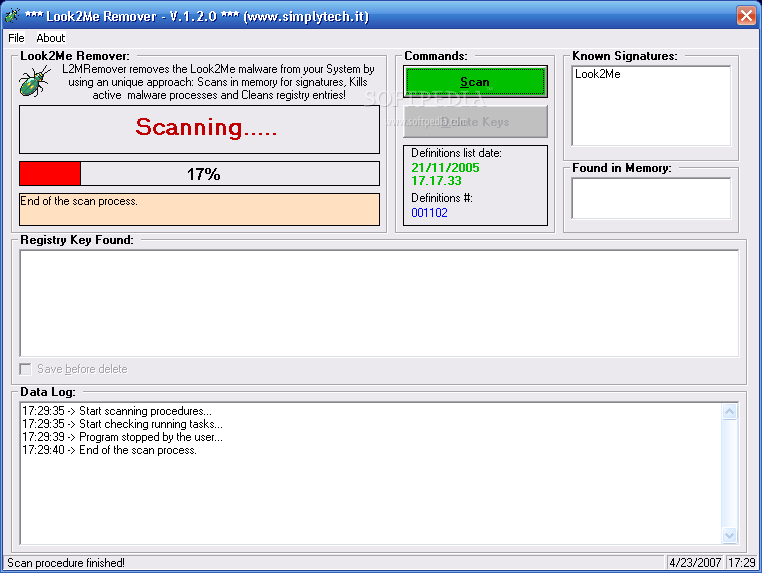Image resolution: width=762 pixels, height=573 pixels.
Task: Start a scan with the green Scan button
Action: (x=475, y=82)
